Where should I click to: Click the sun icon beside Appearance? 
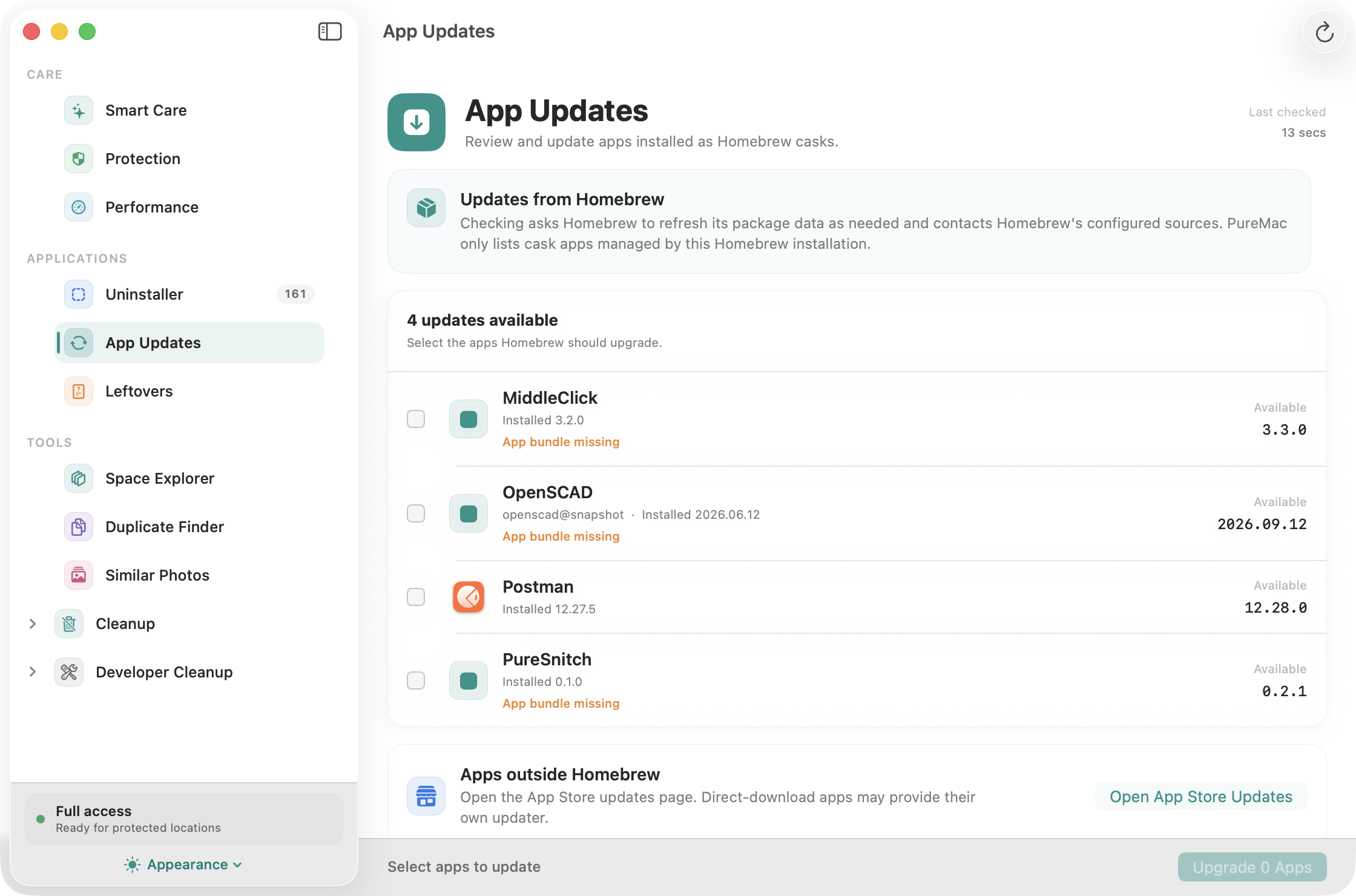click(x=132, y=865)
